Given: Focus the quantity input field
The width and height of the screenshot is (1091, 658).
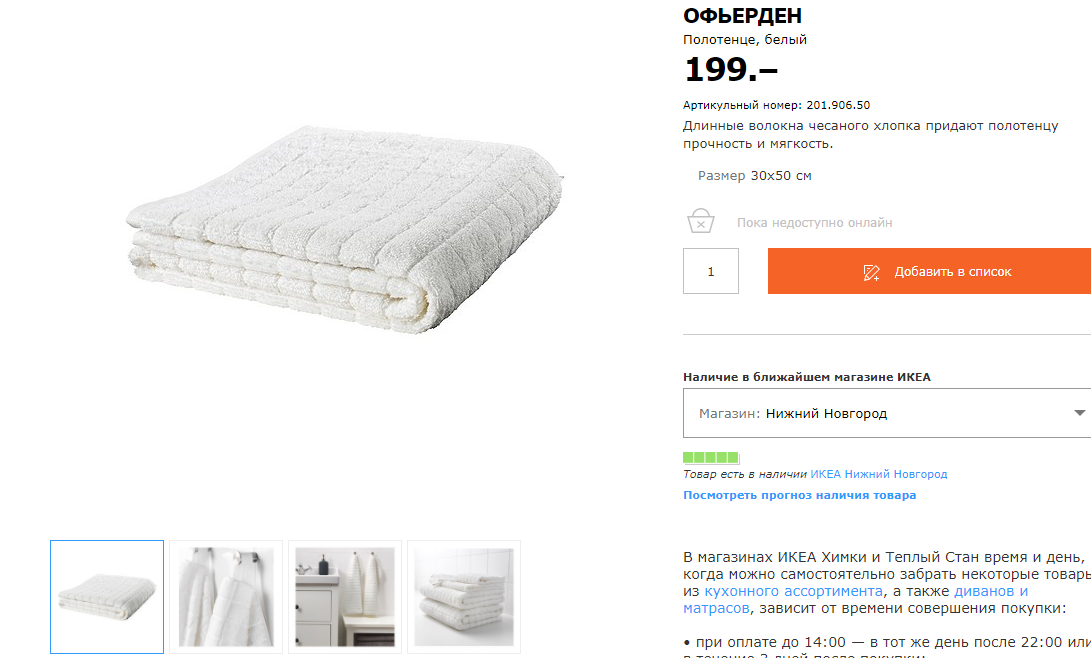Looking at the screenshot, I should [x=711, y=271].
